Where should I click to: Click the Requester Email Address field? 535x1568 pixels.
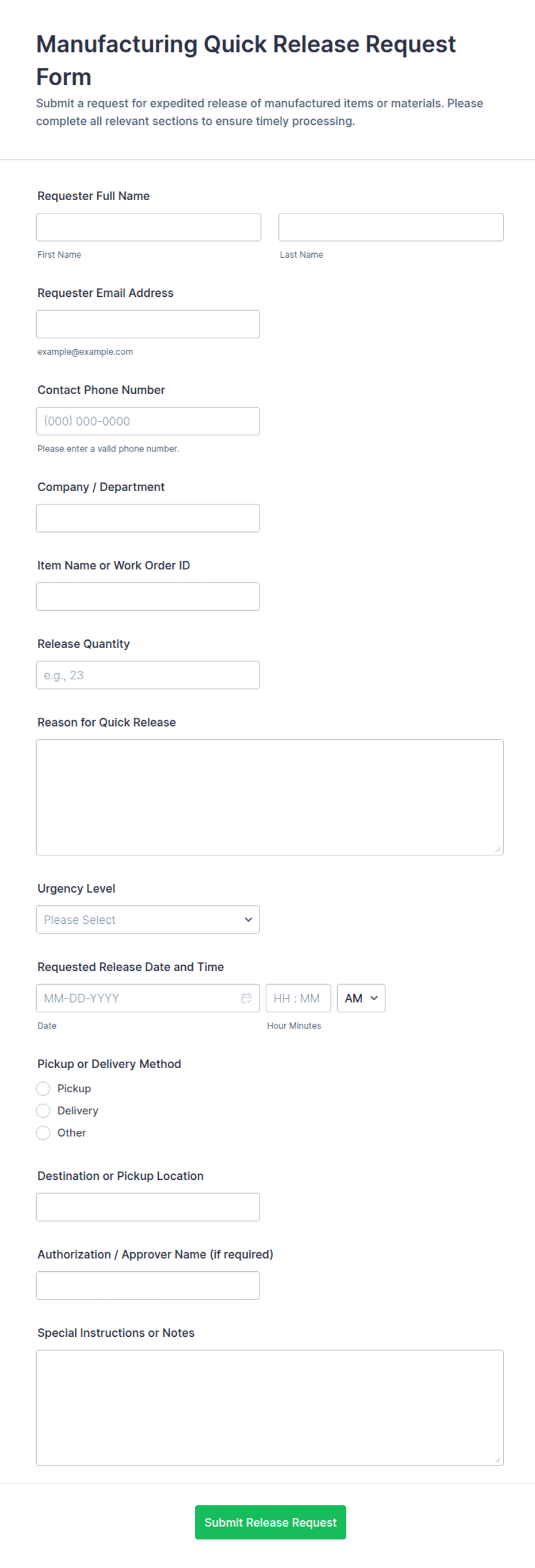pos(147,324)
